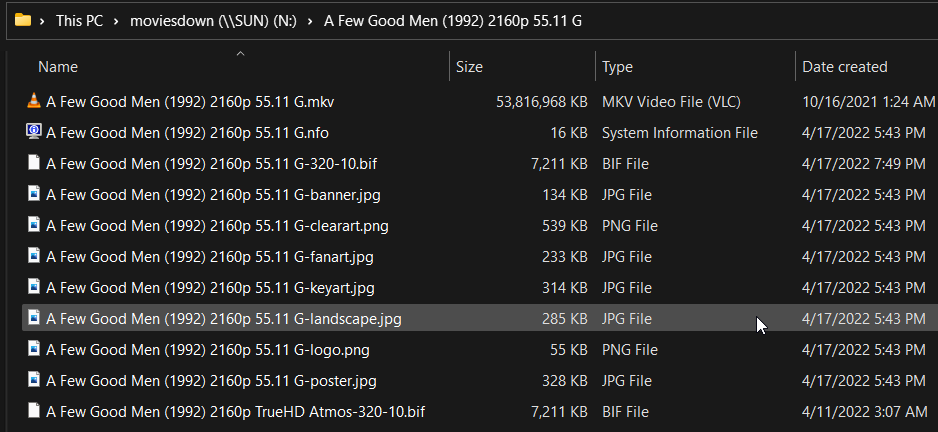This screenshot has width=938, height=432.
Task: Sort files by the Type column header
Action: pos(617,67)
